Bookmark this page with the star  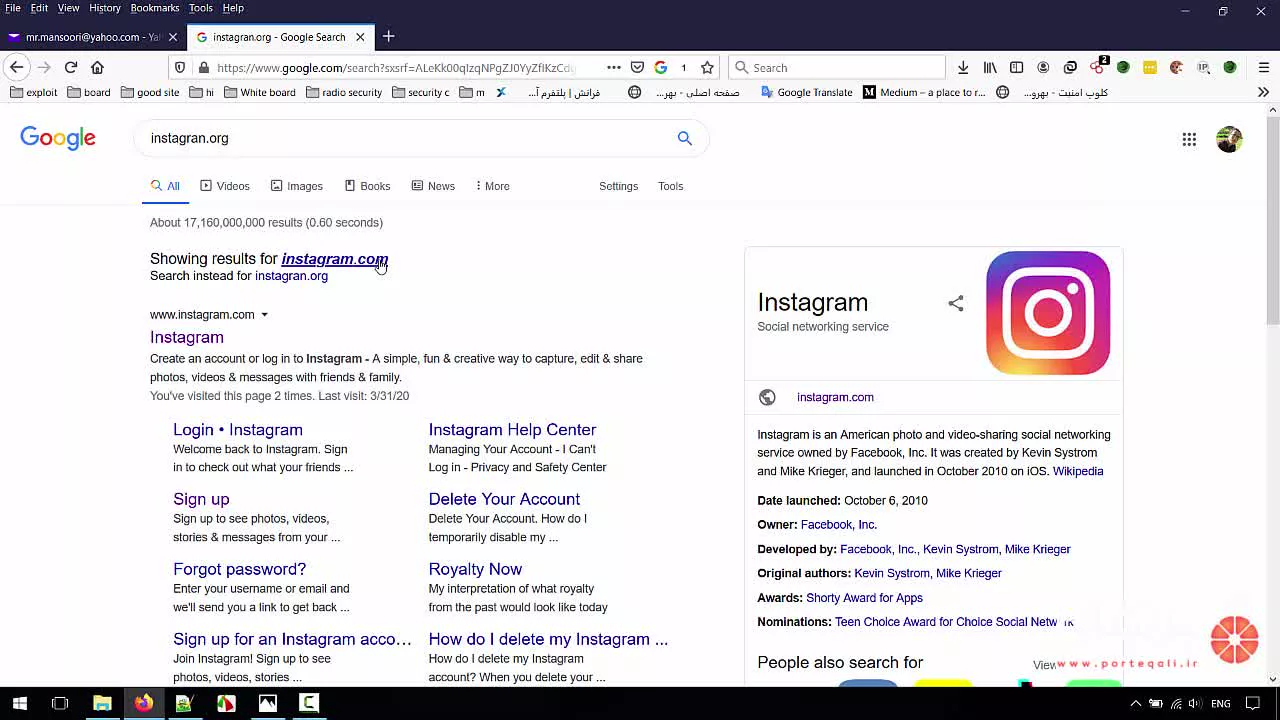pos(708,67)
